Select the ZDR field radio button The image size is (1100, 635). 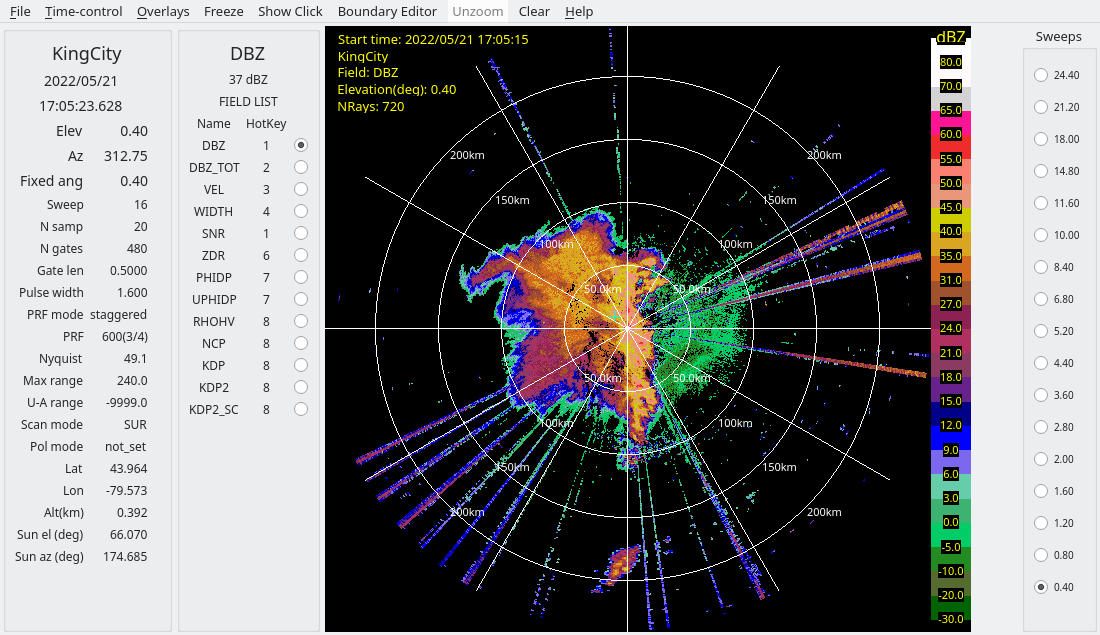(x=300, y=255)
